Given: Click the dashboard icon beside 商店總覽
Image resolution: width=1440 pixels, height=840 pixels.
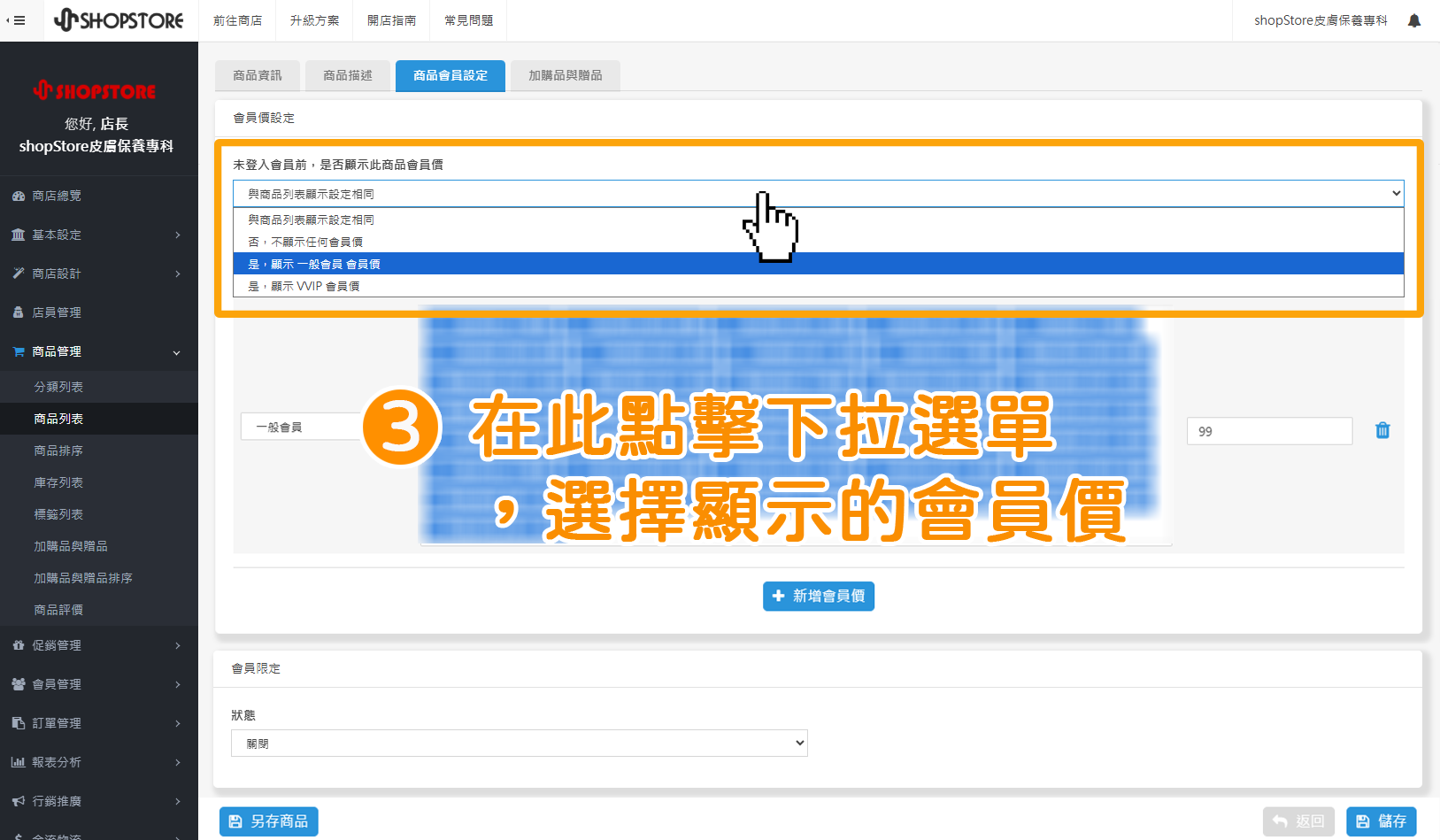Looking at the screenshot, I should 19,195.
